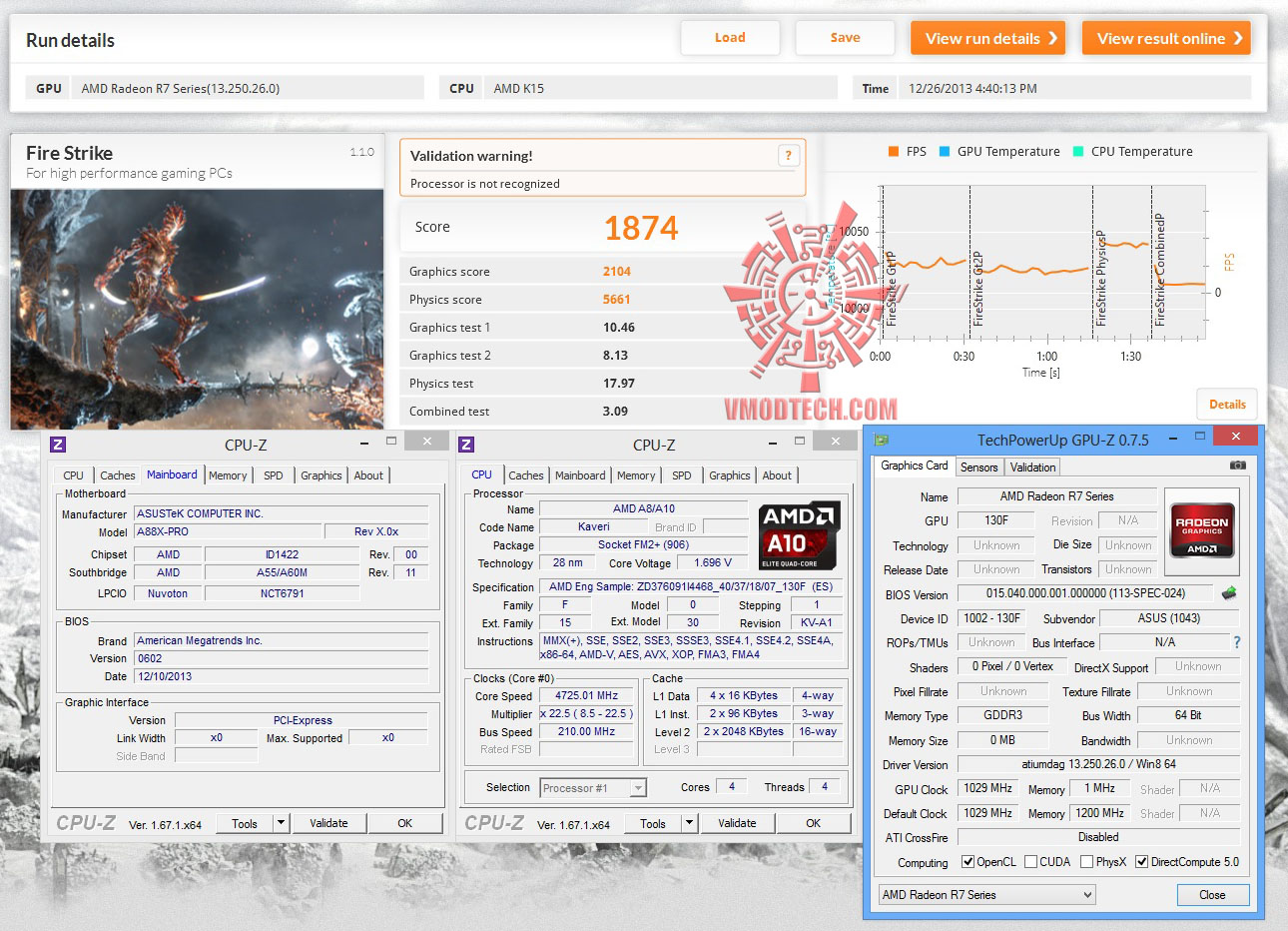Click the Fire Strike benchmark preview image
The image size is (1288, 931).
click(197, 310)
